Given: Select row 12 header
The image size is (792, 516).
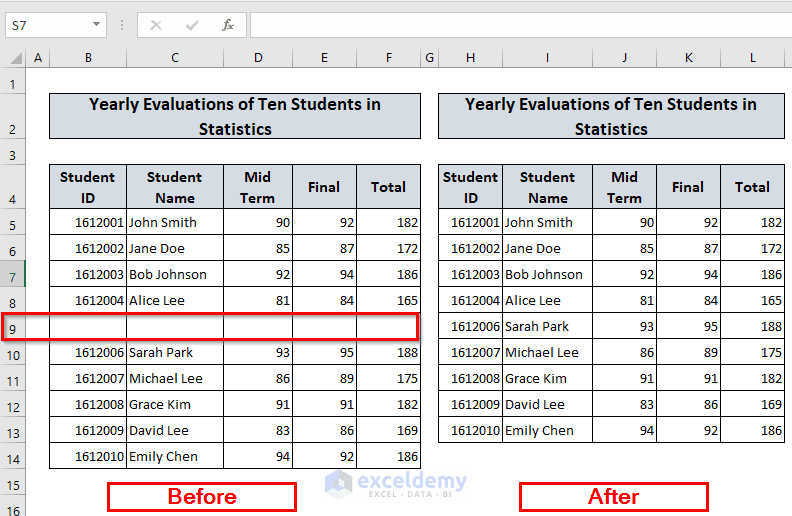Looking at the screenshot, I should click(x=13, y=406).
